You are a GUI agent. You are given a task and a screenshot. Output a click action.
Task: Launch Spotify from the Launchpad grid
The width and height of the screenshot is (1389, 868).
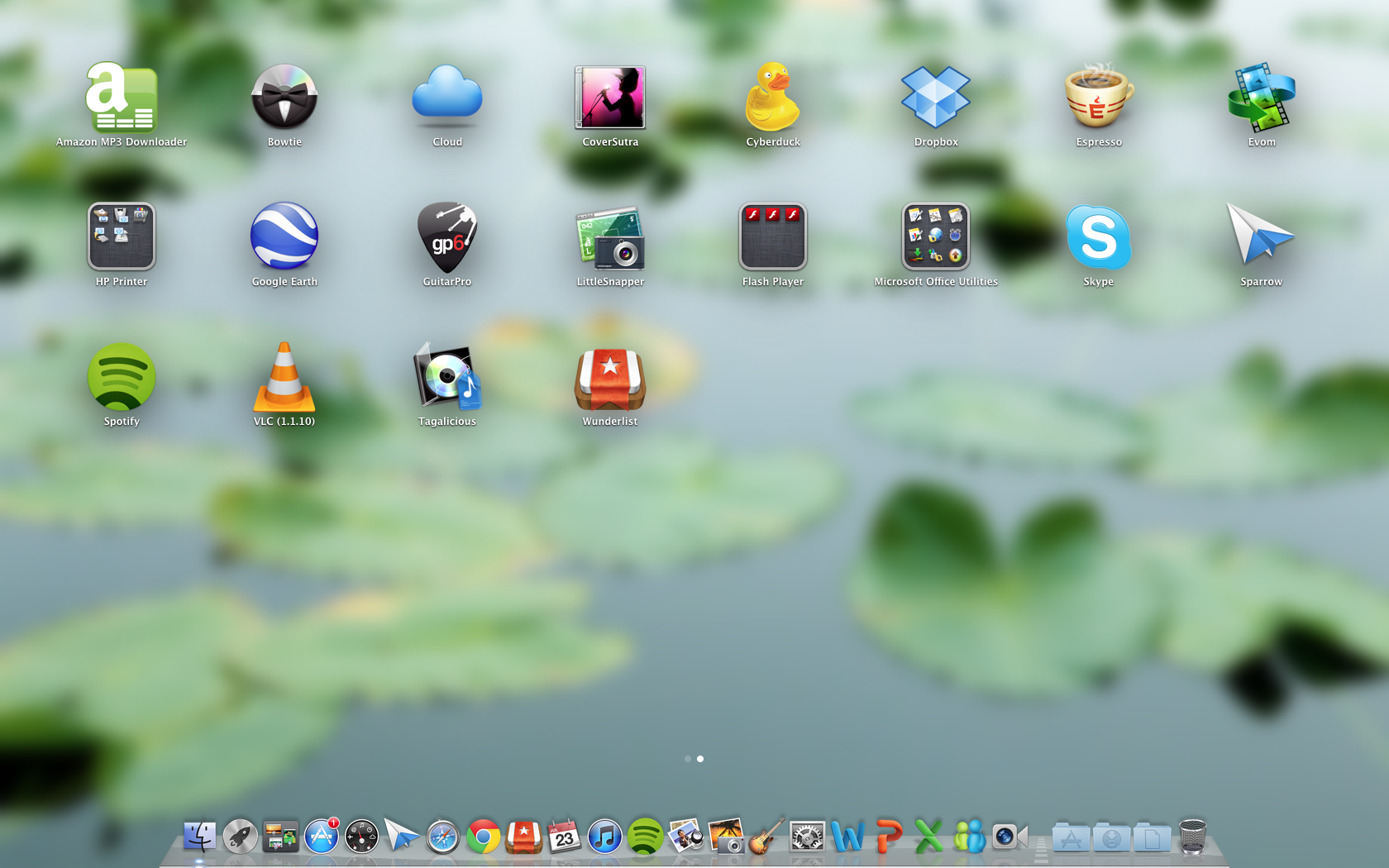click(122, 377)
